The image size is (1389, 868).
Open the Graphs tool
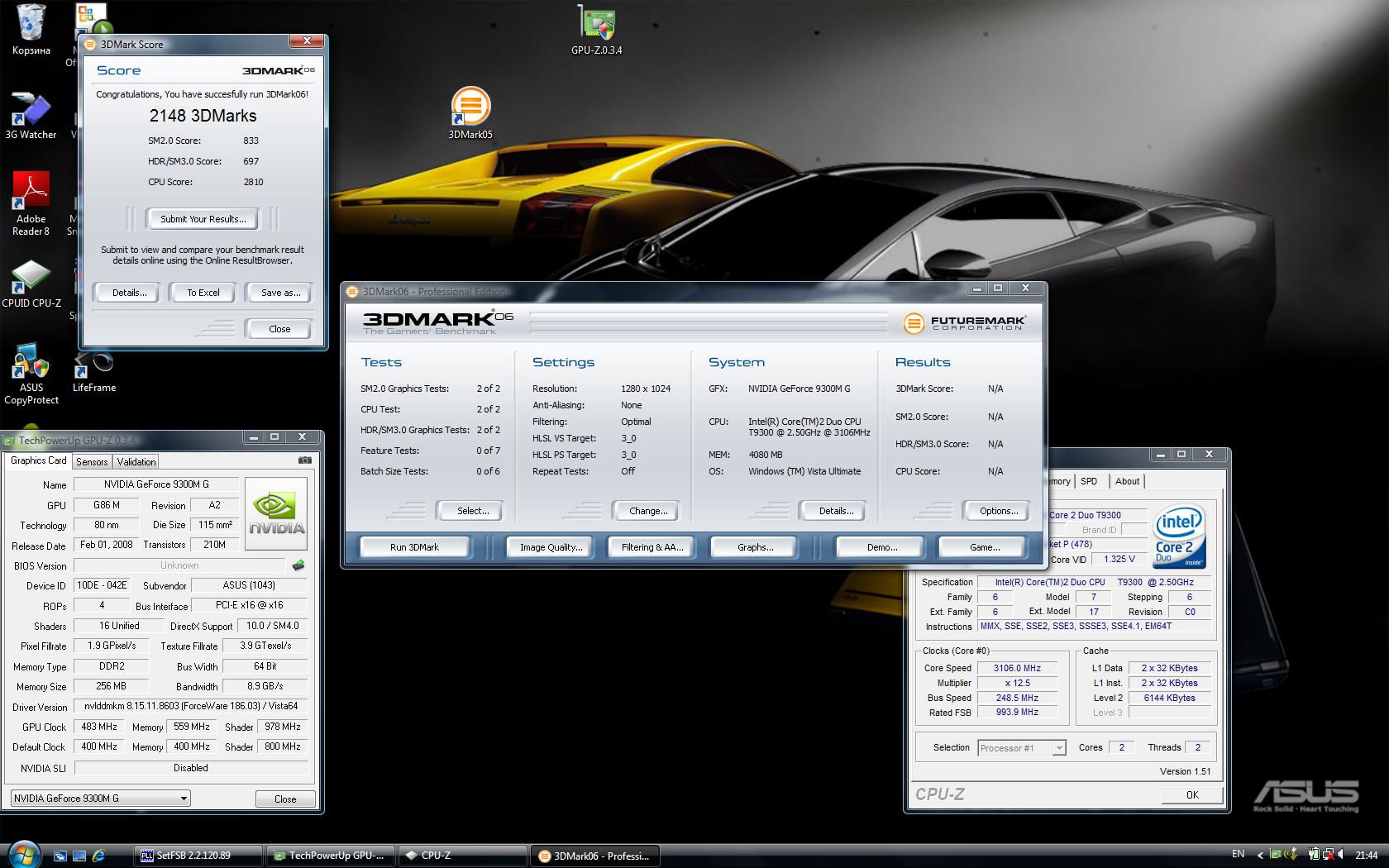(755, 547)
